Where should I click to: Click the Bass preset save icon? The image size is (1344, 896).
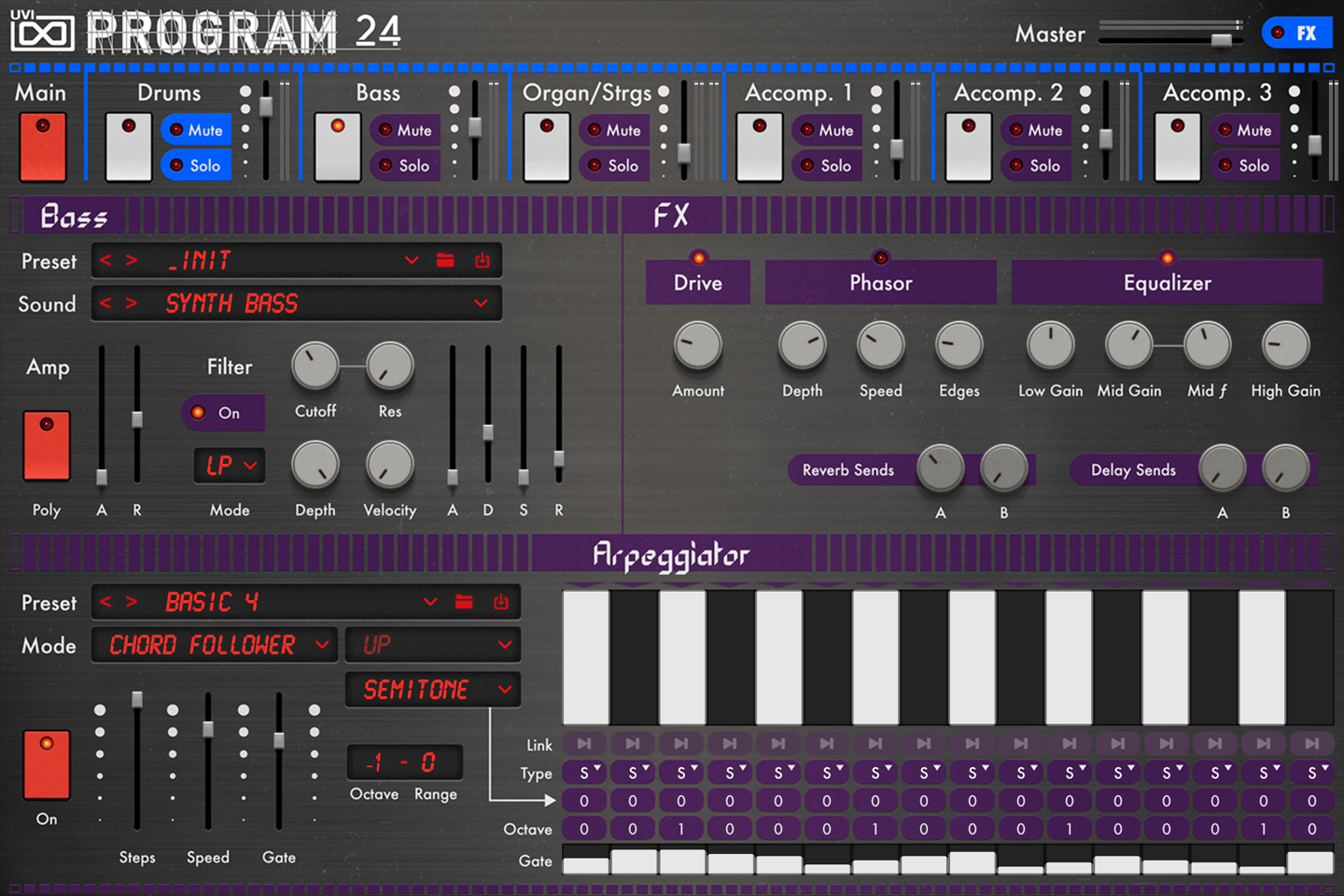(x=482, y=260)
